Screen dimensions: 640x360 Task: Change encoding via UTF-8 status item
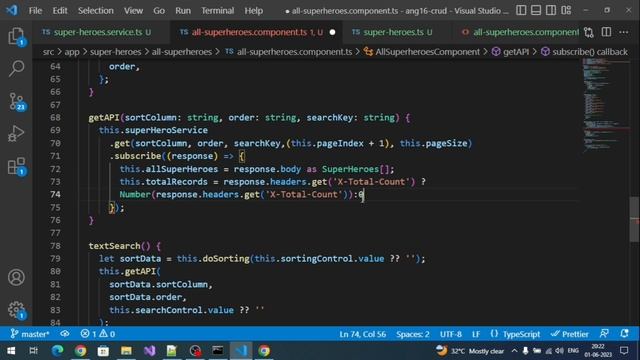coord(451,334)
